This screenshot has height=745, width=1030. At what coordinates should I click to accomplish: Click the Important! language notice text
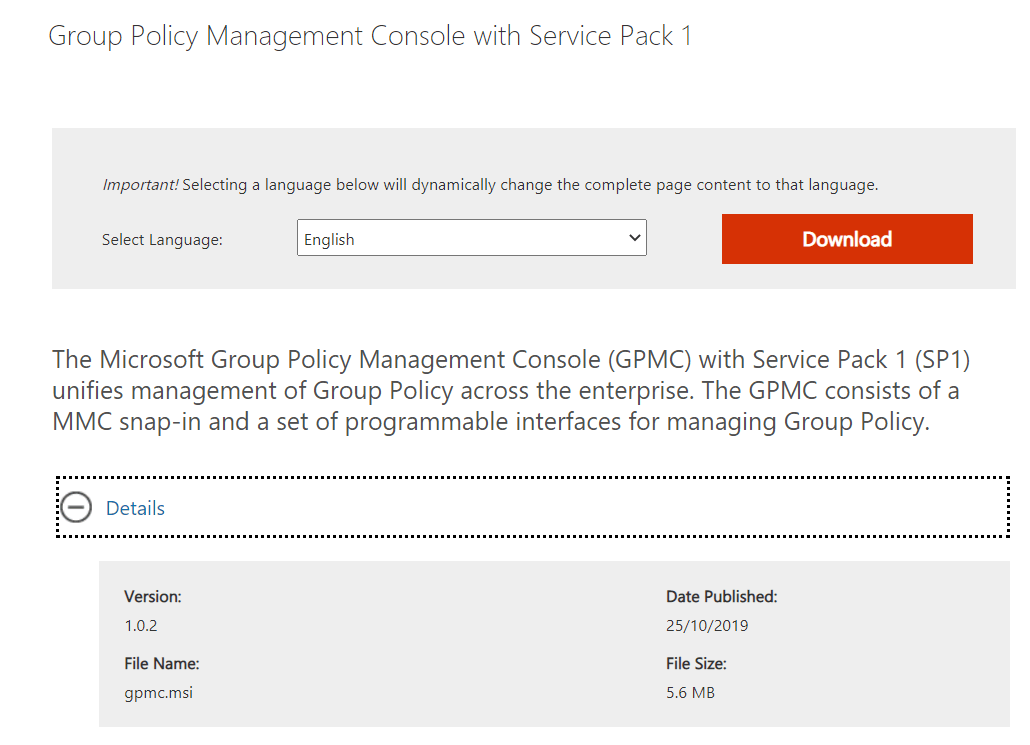pyautogui.click(x=490, y=185)
